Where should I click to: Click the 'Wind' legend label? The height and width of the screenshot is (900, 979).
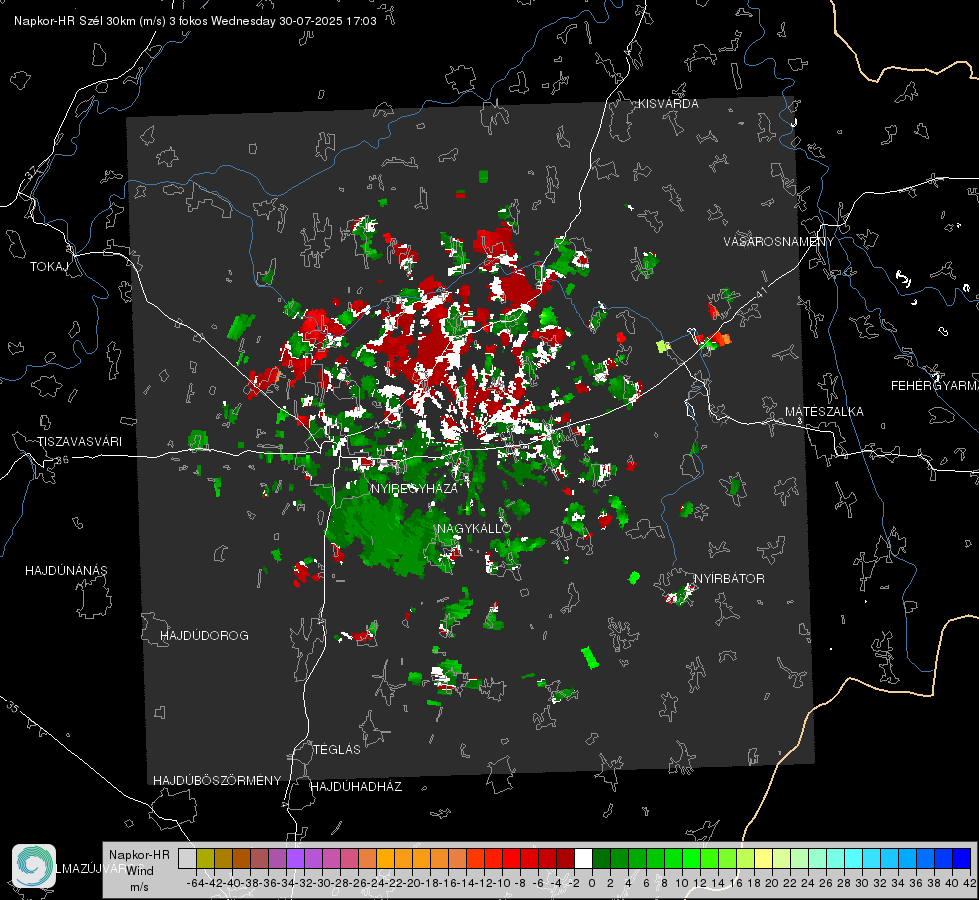click(140, 871)
